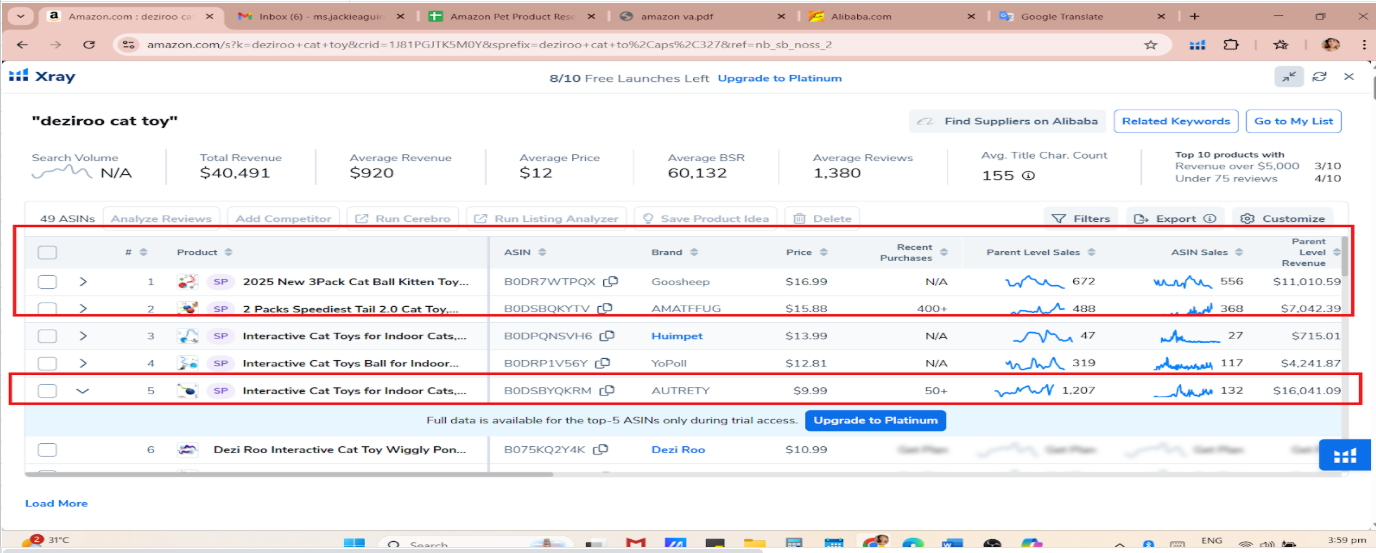Go back using the browser back arrow
Viewport: 1376px width, 553px height.
23,45
